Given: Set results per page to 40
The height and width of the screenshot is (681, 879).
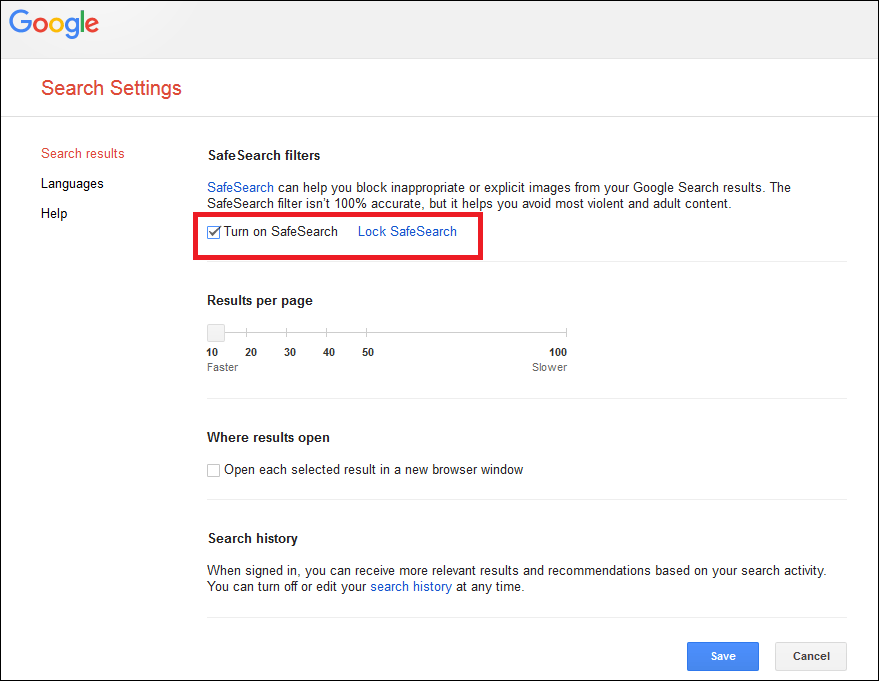Looking at the screenshot, I should [328, 333].
